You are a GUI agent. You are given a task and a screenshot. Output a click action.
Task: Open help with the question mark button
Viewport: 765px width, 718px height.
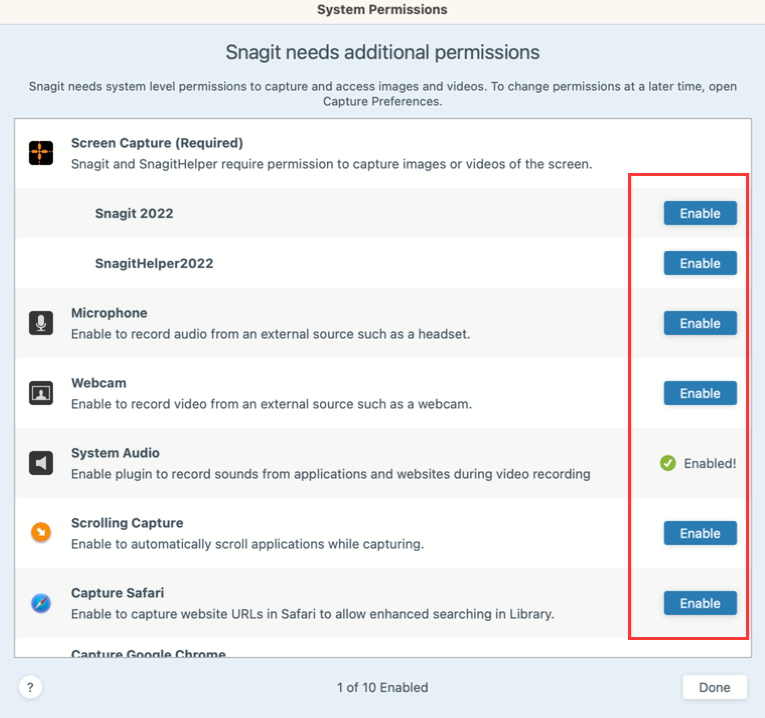pyautogui.click(x=31, y=687)
